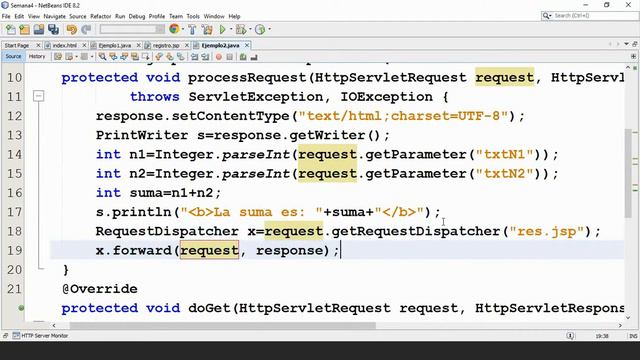The width and height of the screenshot is (640, 360).
Task: Click in the Search (Ctrl+I) field
Action: pyautogui.click(x=595, y=16)
